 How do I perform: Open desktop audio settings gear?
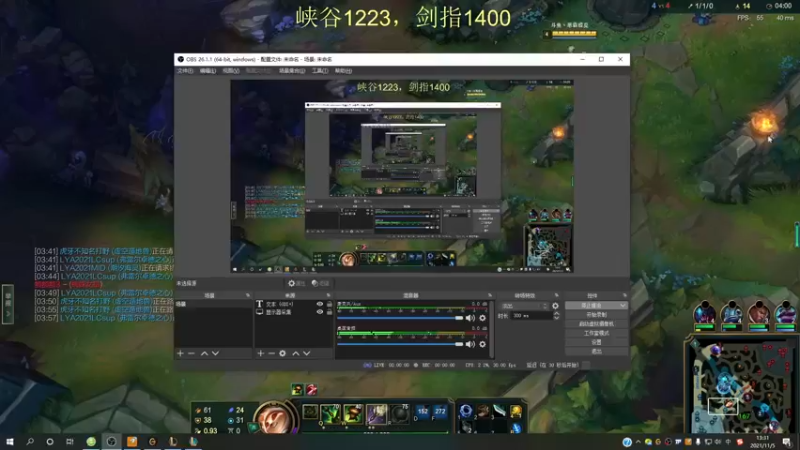(483, 344)
